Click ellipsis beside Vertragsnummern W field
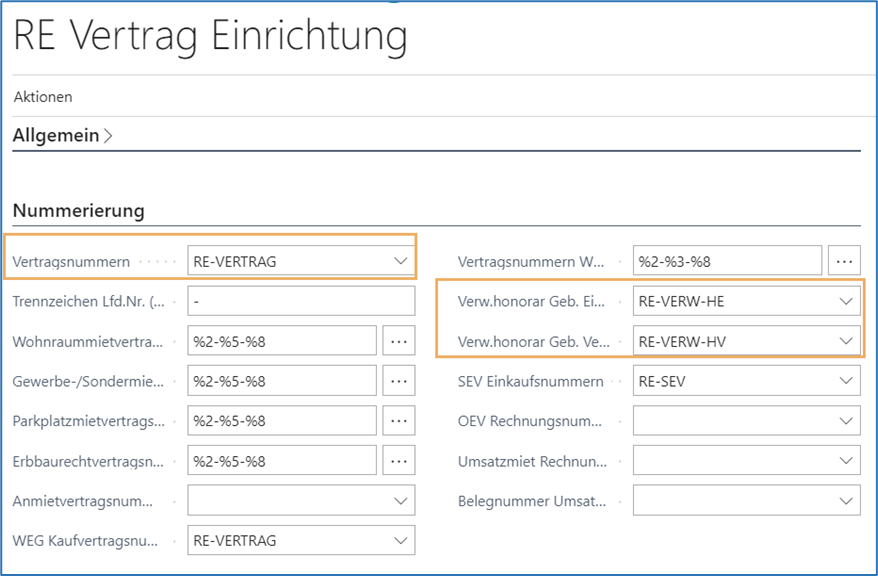Screen dimensions: 878x576 (x=844, y=260)
